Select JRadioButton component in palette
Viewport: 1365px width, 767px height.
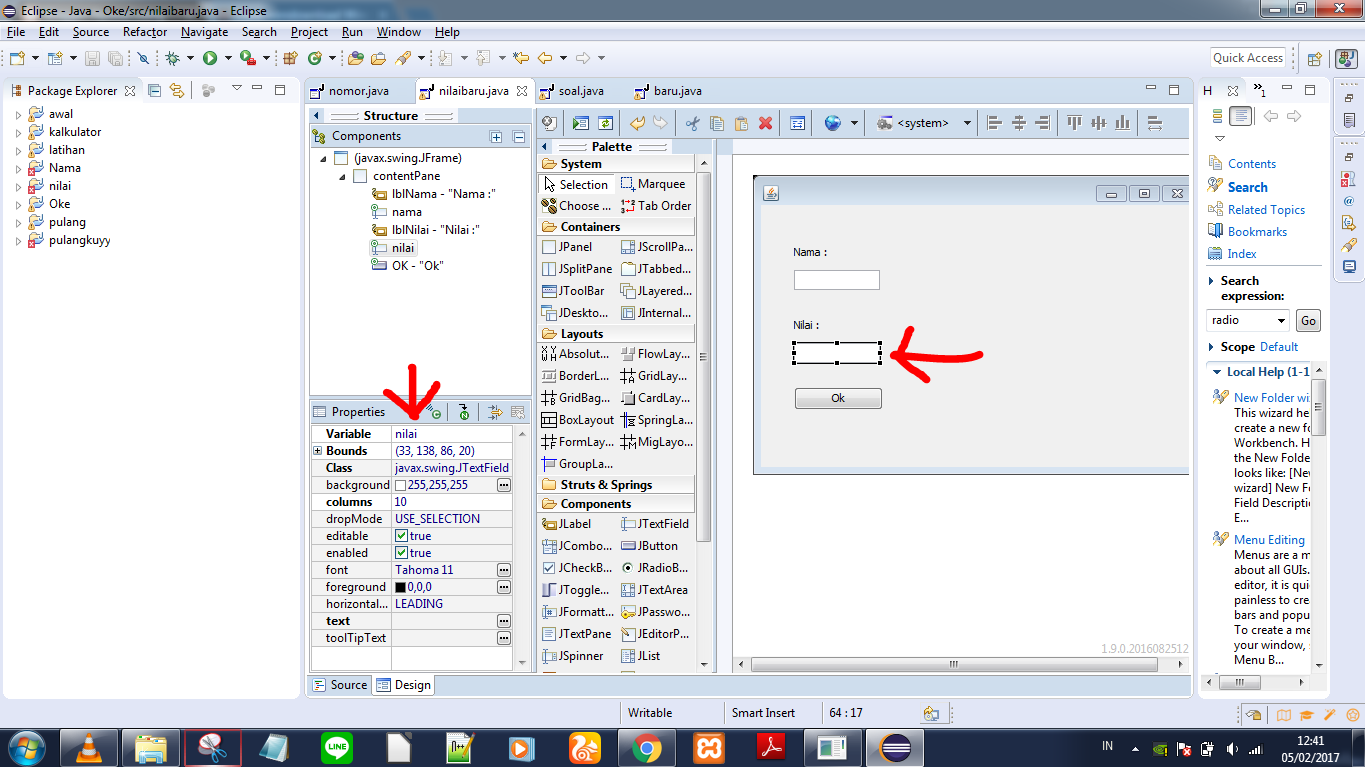coord(654,568)
